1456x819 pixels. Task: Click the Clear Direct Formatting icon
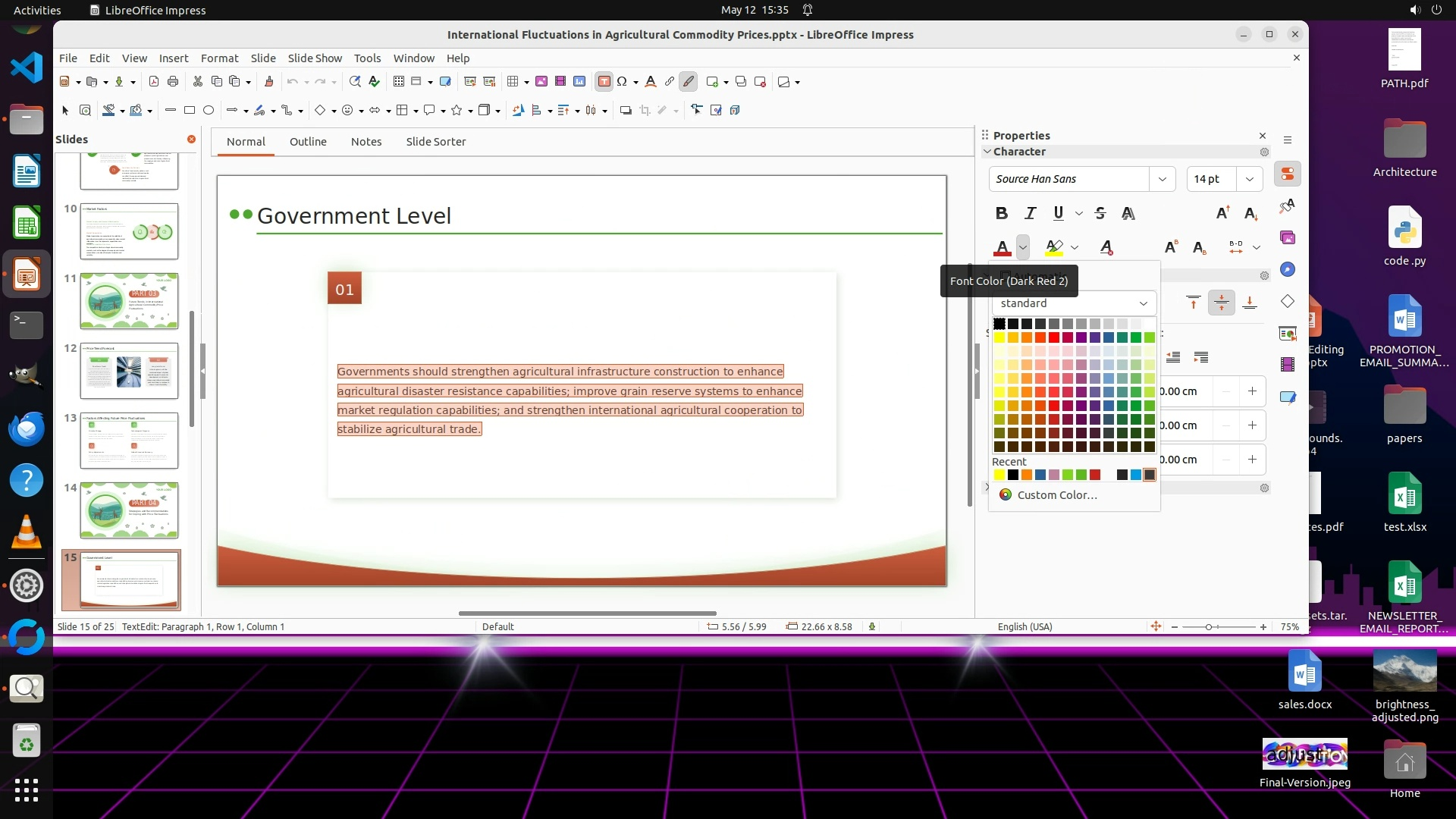[1106, 247]
